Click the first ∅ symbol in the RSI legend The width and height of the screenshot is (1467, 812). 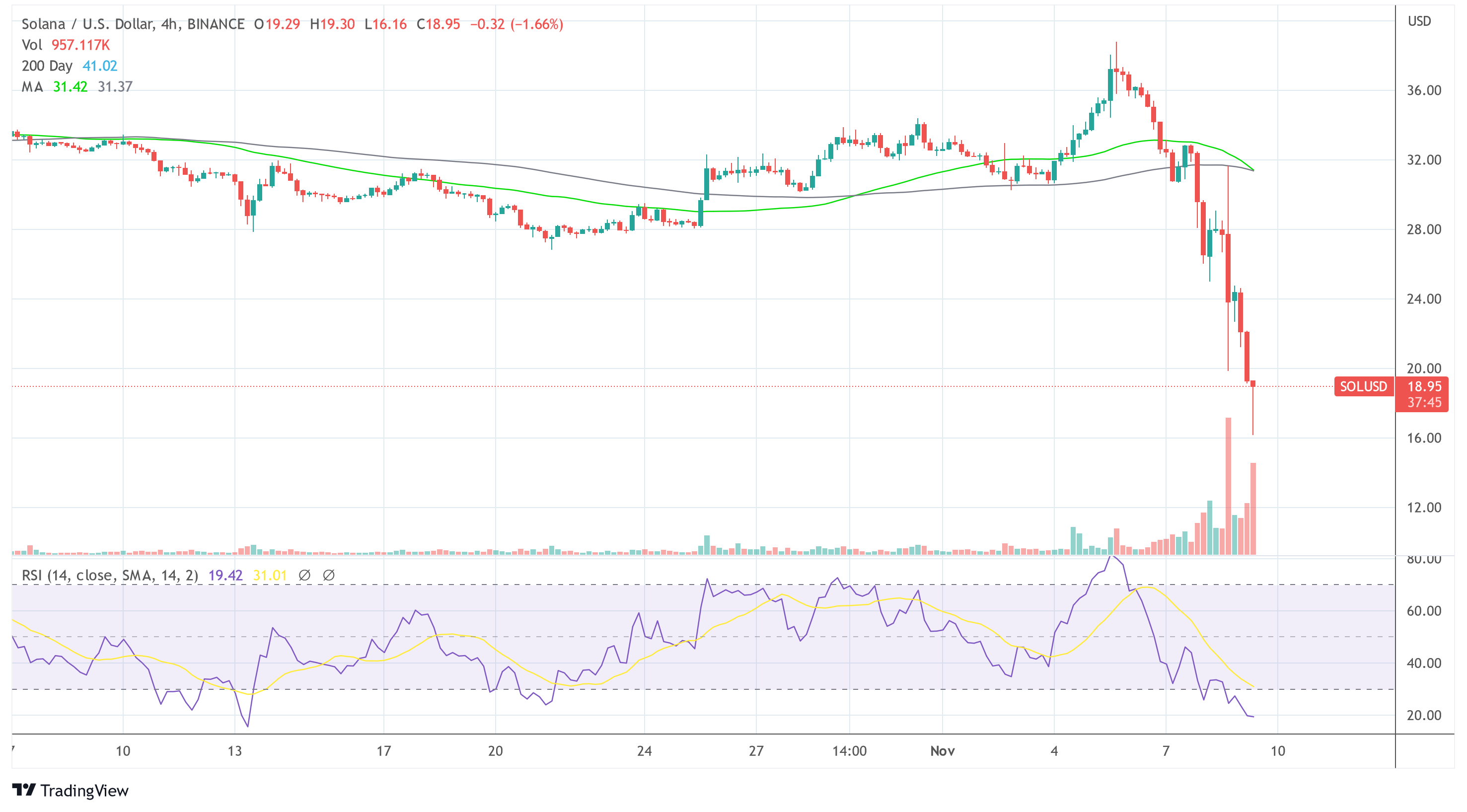305,575
